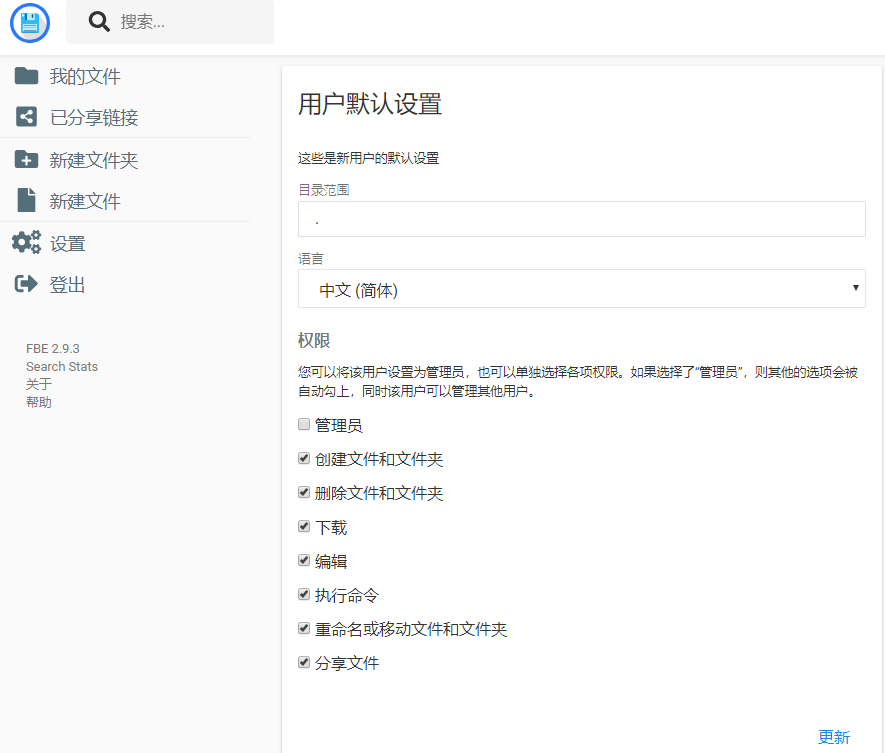
Task: Click the 新建文件 document icon
Action: 26,199
